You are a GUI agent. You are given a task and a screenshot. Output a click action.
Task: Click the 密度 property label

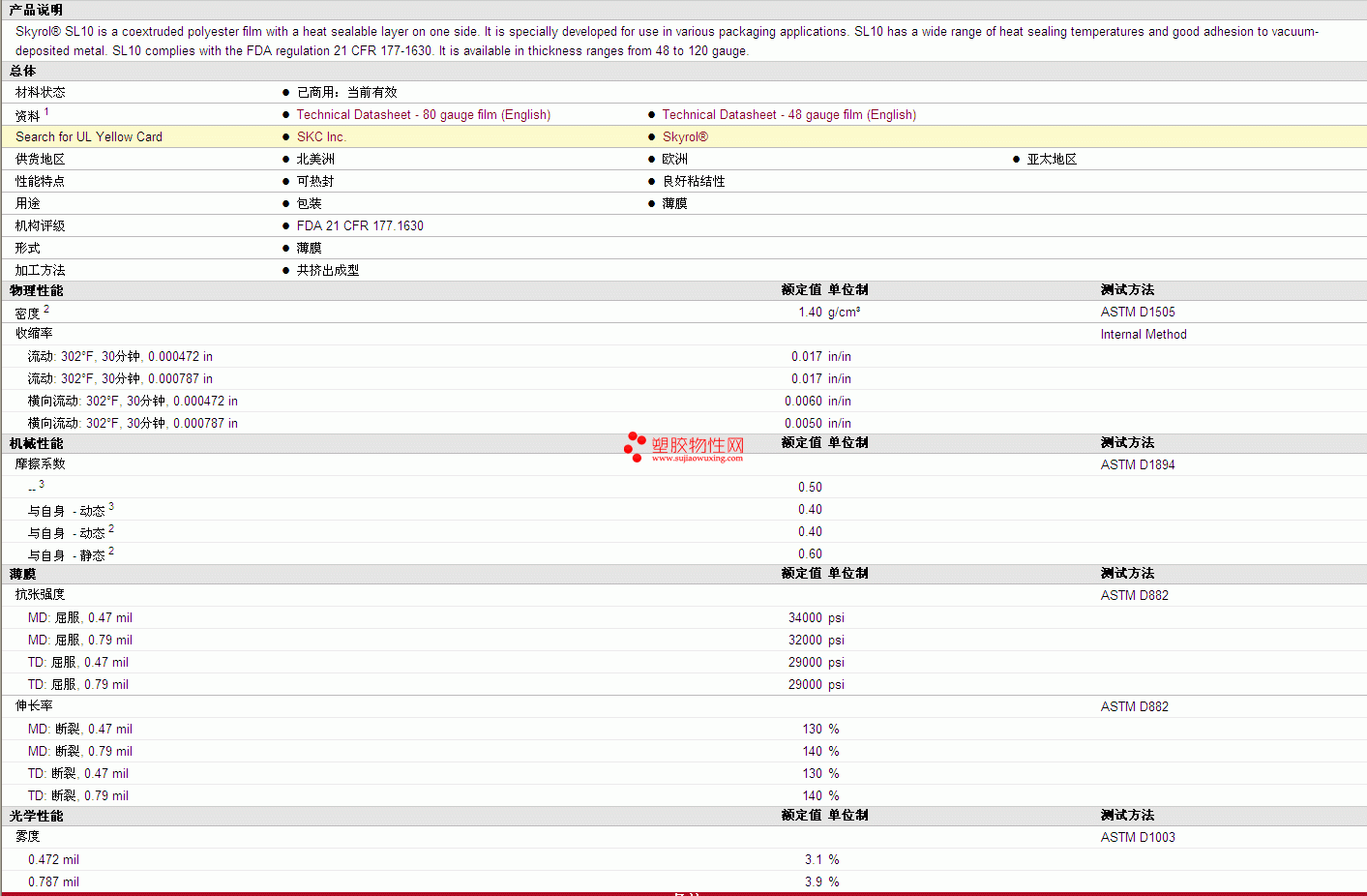coord(28,313)
